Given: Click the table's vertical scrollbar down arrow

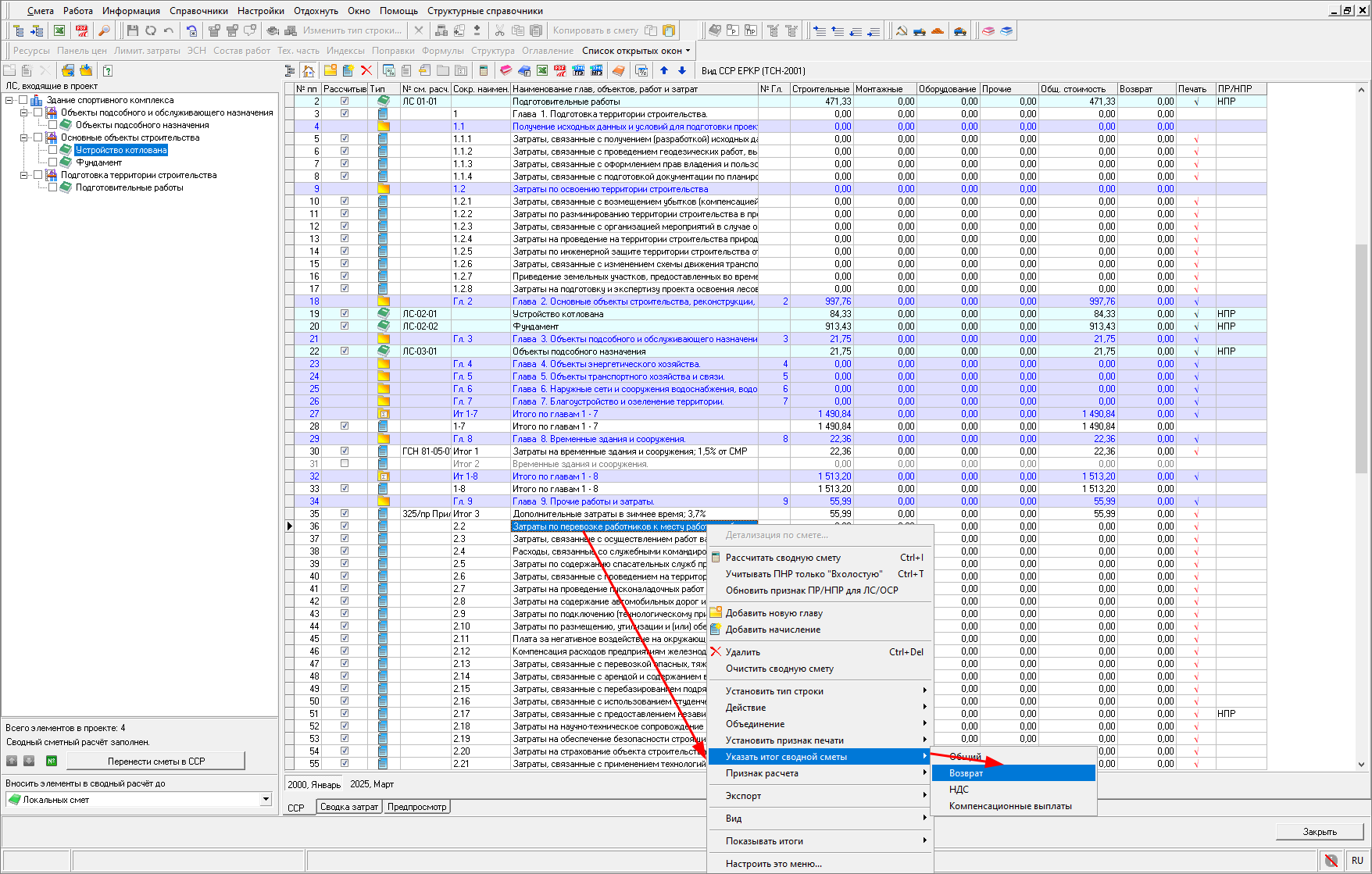Looking at the screenshot, I should pos(1361,765).
